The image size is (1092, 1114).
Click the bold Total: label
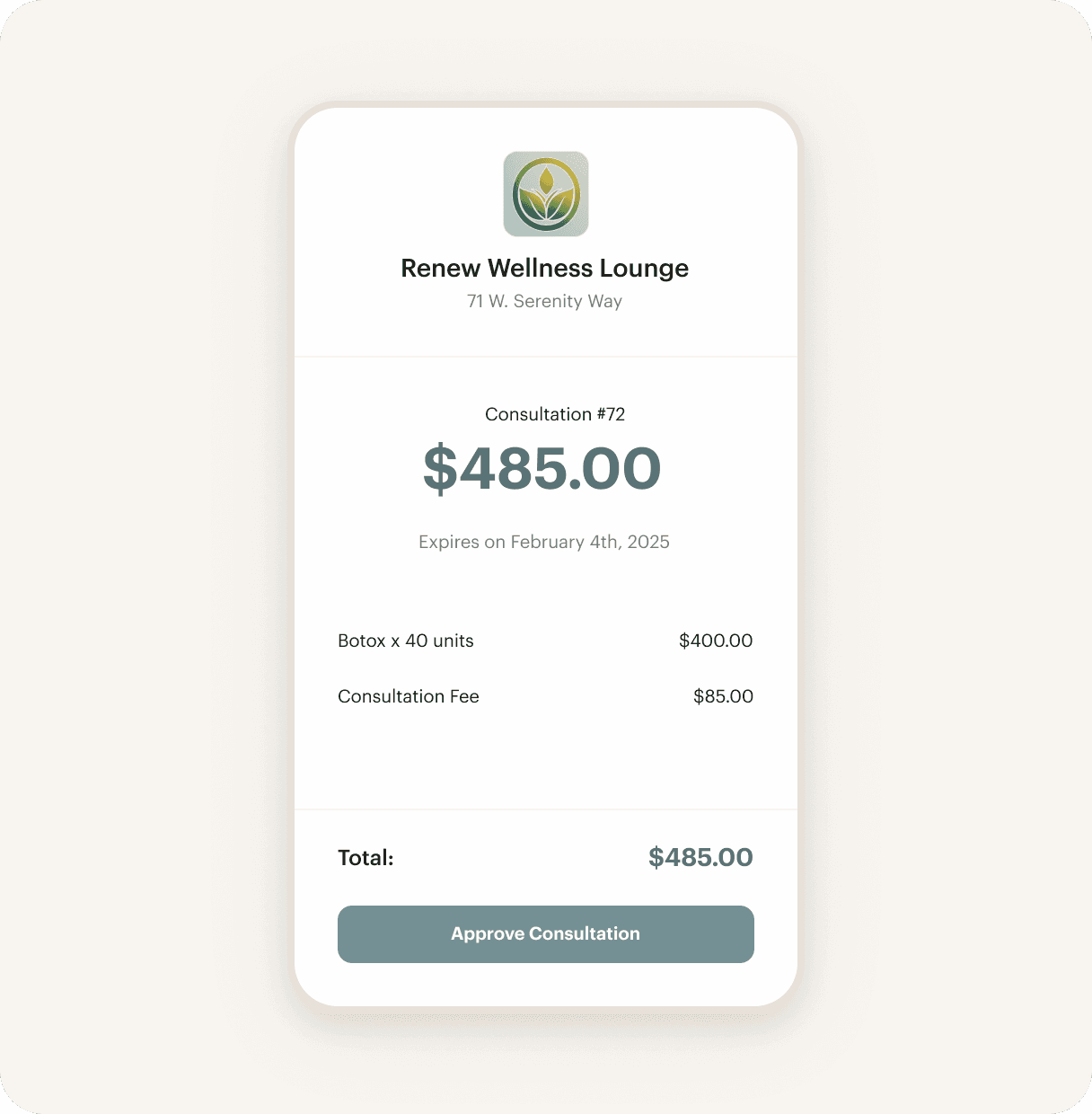tap(365, 858)
